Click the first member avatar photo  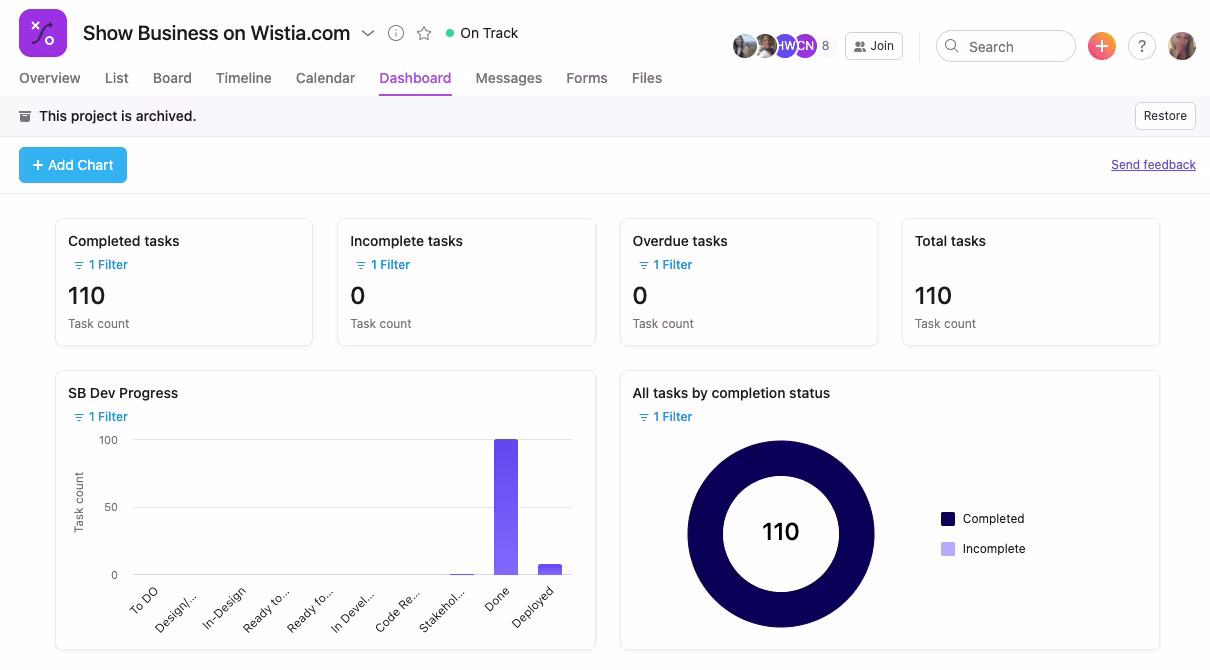tap(744, 46)
